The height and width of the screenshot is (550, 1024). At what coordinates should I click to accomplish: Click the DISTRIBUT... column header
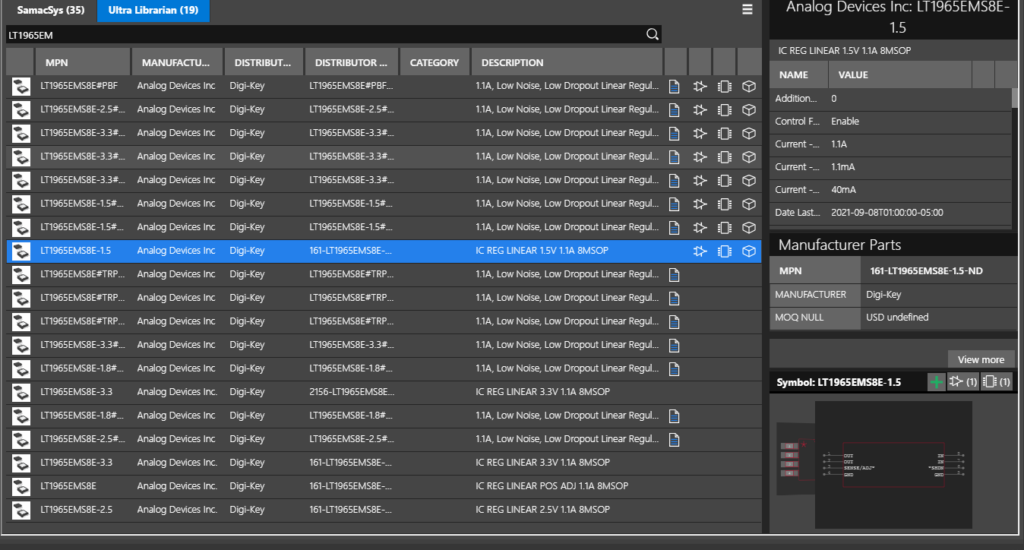[x=264, y=63]
